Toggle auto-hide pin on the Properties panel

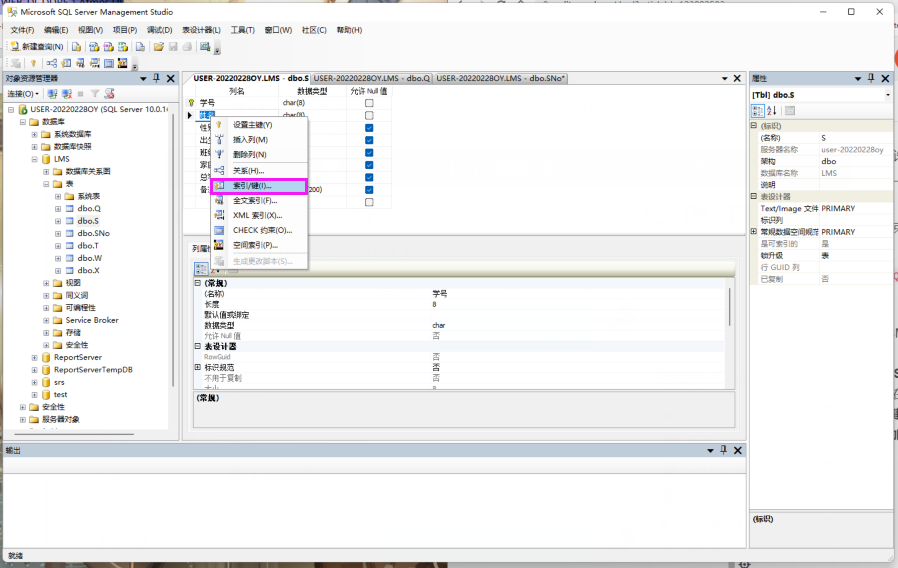871,78
